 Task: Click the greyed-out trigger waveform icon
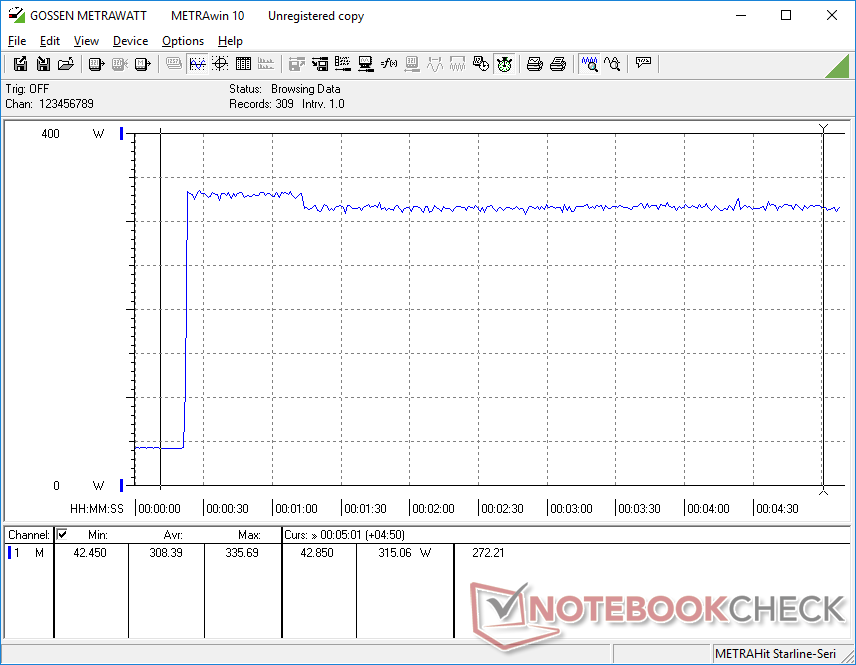pos(435,64)
